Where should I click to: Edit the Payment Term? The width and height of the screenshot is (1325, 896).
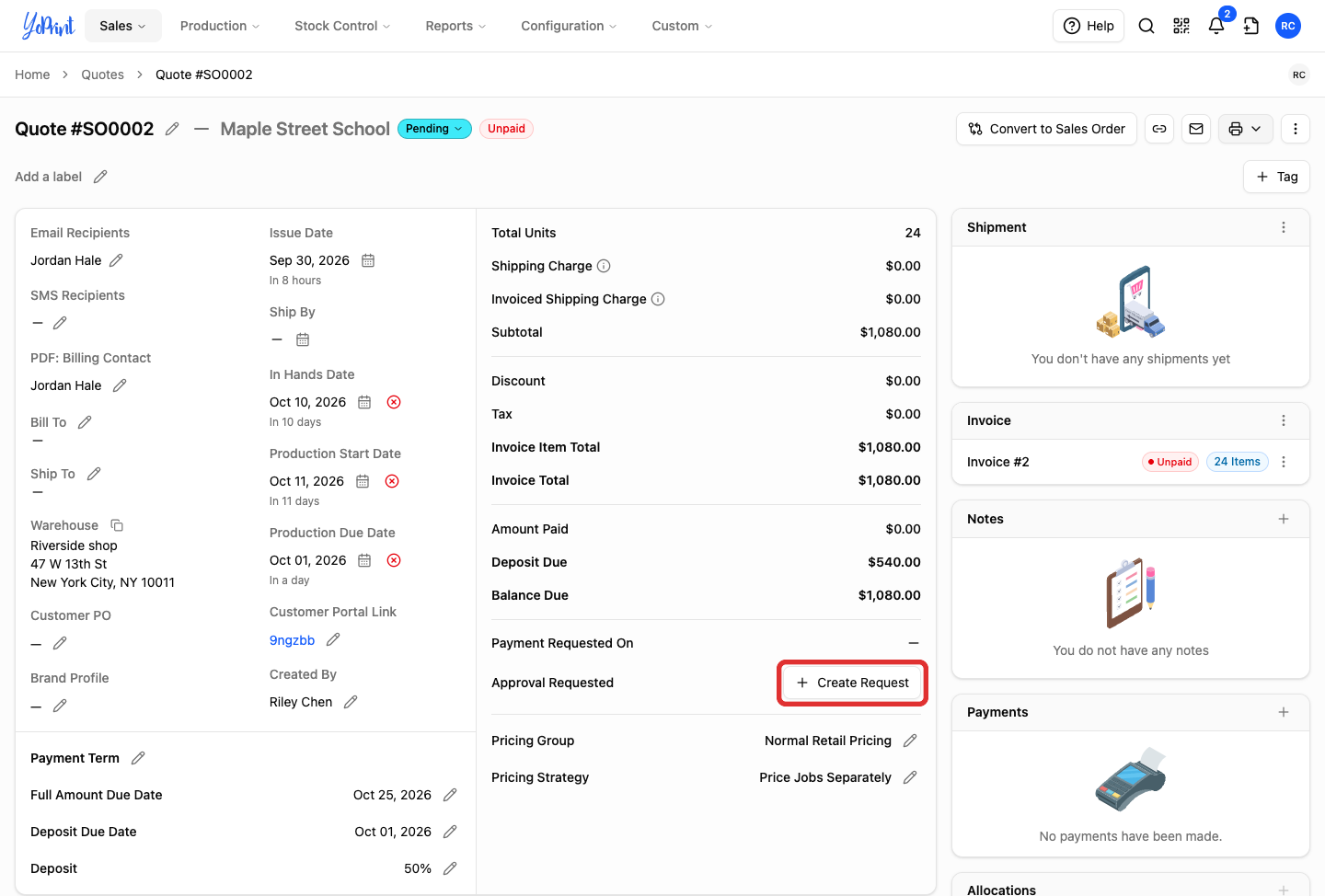[x=138, y=758]
